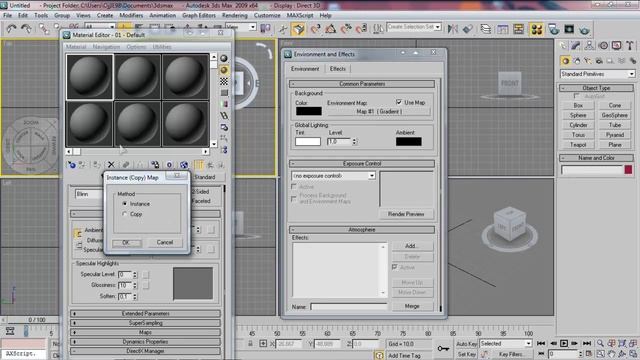Collapse the Common Parameters rollout

pos(362,84)
